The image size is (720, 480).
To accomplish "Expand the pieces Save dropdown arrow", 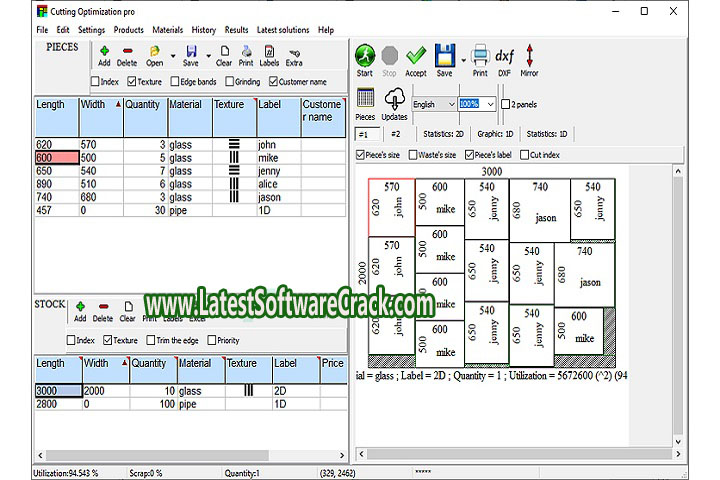I will 208,56.
